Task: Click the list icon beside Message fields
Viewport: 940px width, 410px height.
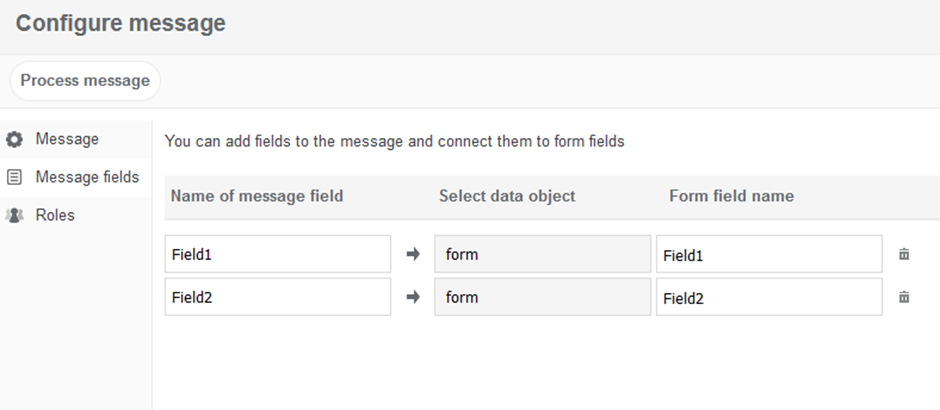Action: tap(15, 177)
